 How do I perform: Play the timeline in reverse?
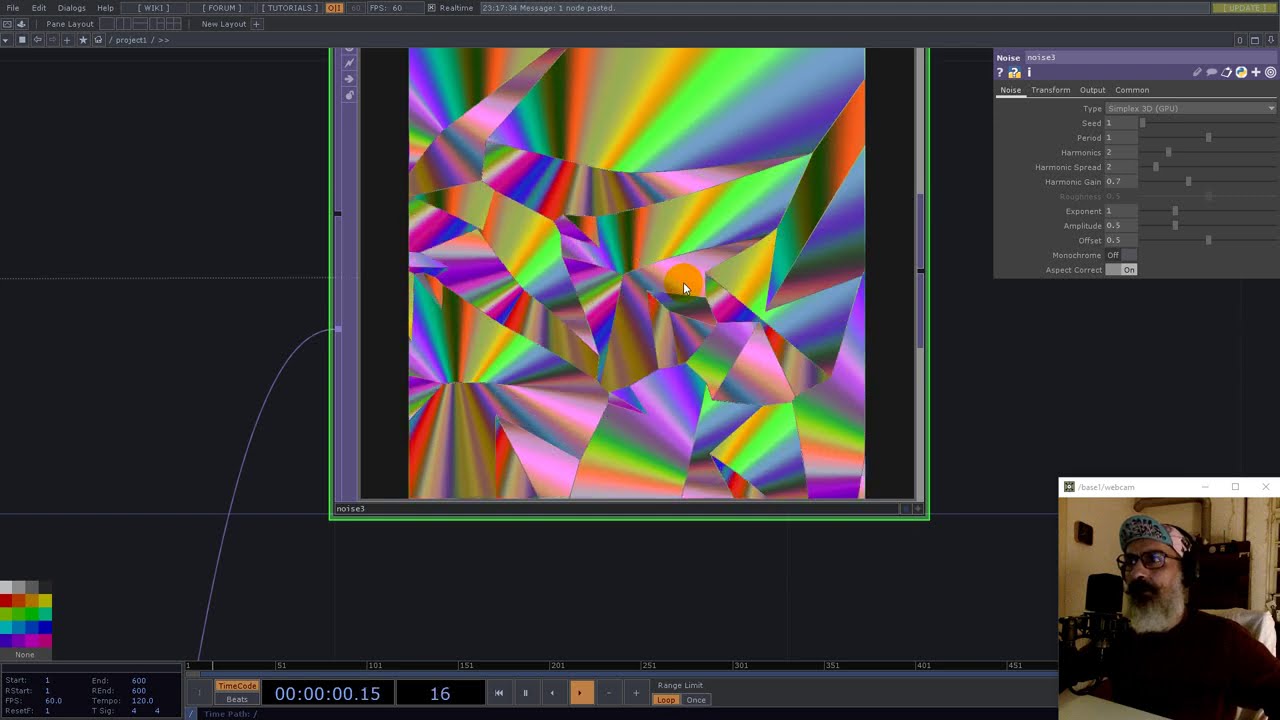552,693
